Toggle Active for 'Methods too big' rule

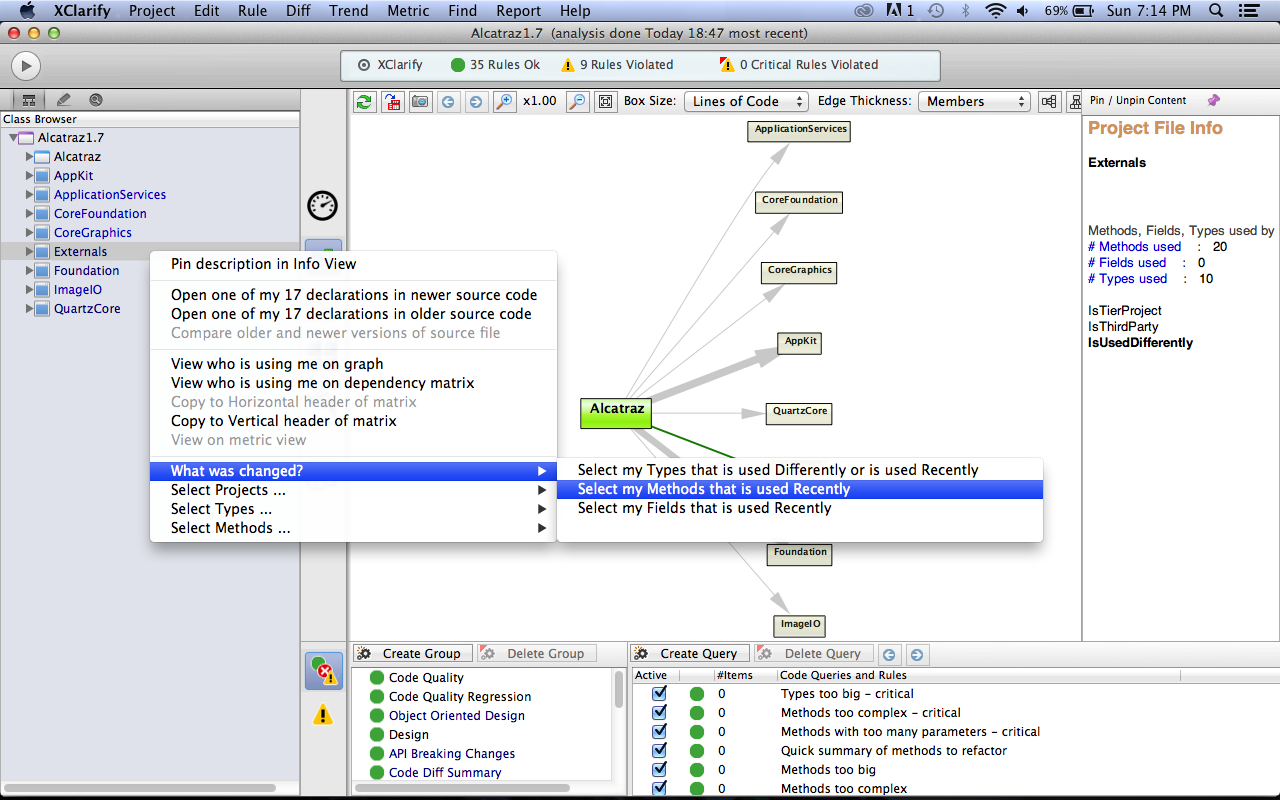click(x=659, y=769)
